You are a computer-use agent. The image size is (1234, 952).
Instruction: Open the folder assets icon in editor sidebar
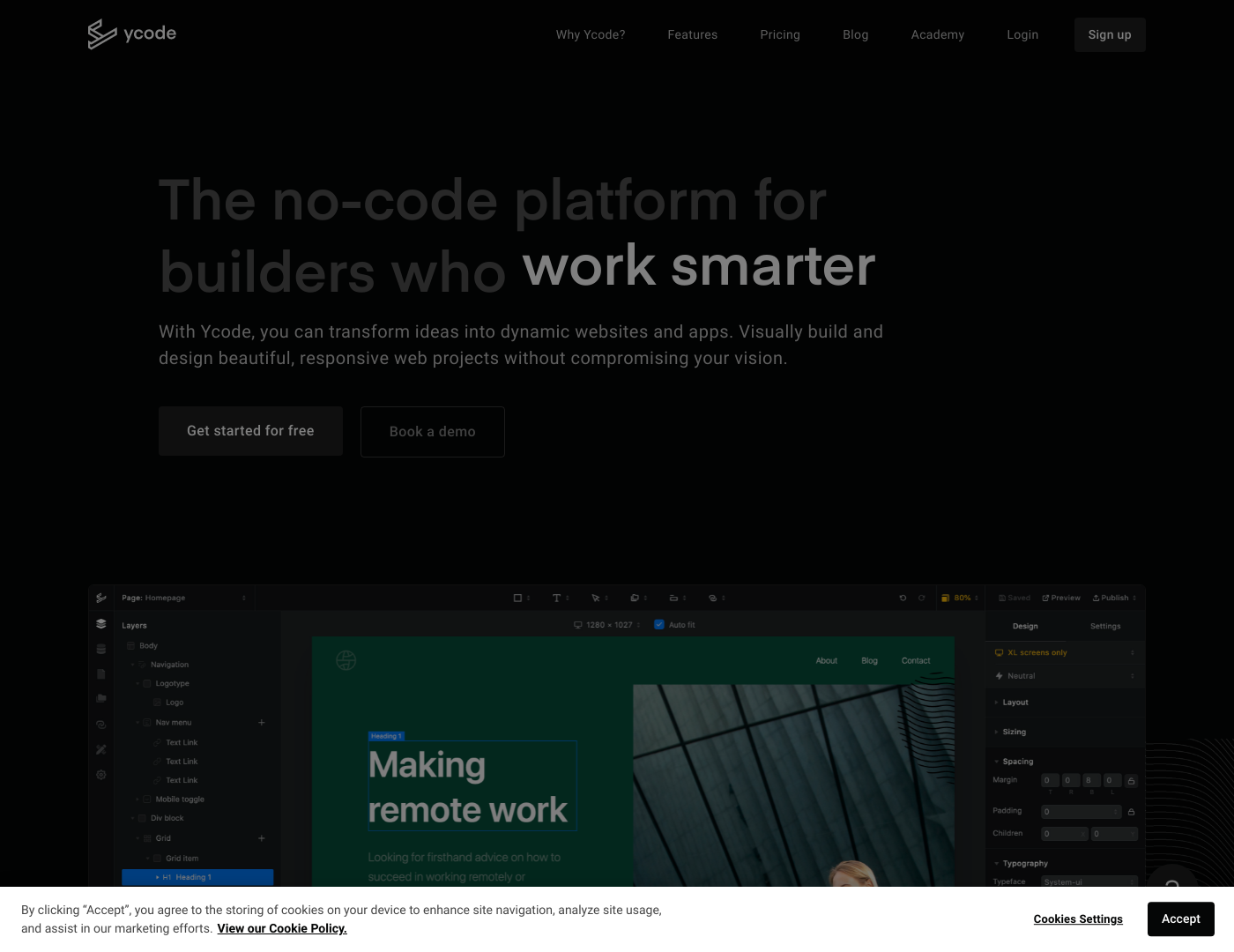[x=101, y=698]
